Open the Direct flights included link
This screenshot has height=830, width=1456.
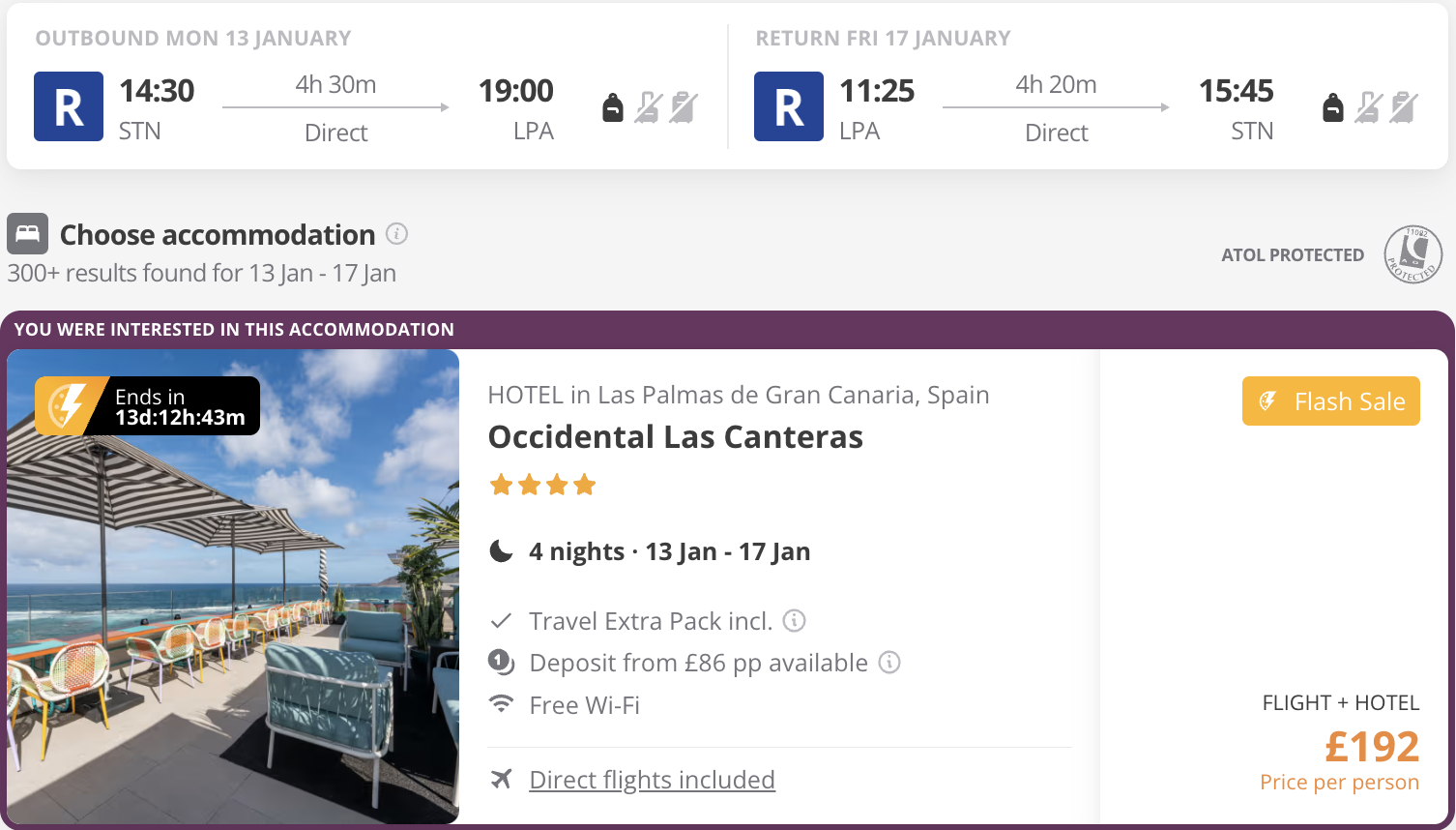coord(652,780)
